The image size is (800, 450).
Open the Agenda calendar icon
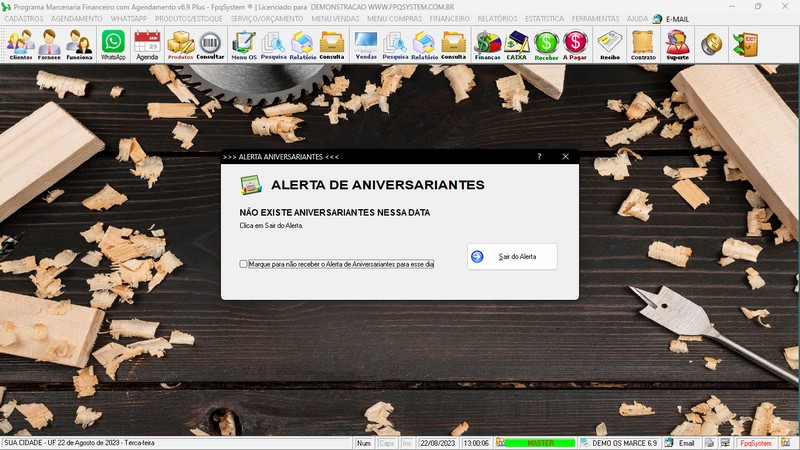pos(147,44)
